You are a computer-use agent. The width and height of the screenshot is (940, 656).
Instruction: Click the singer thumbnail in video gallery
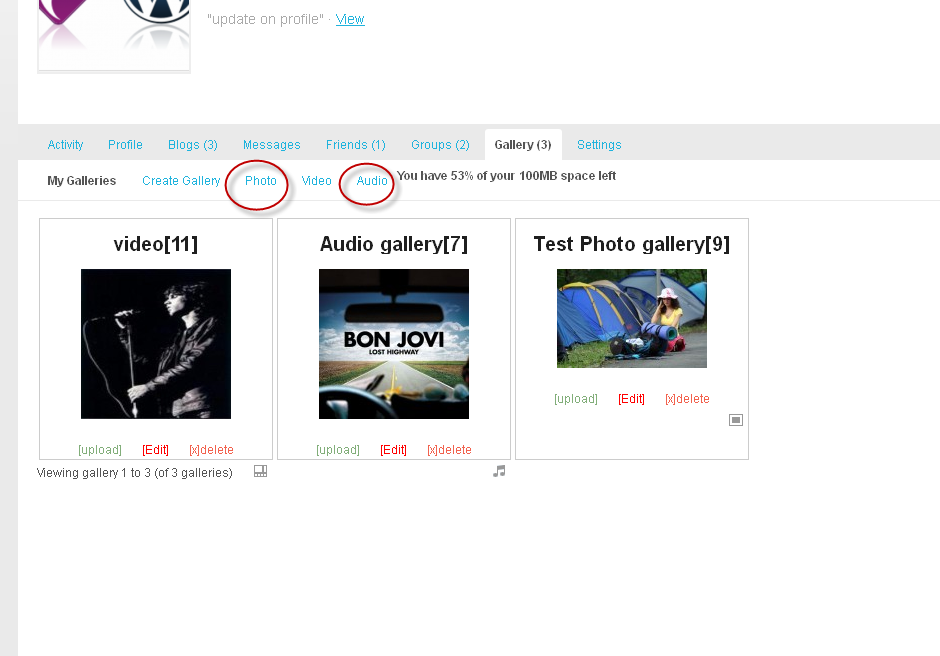(x=156, y=344)
